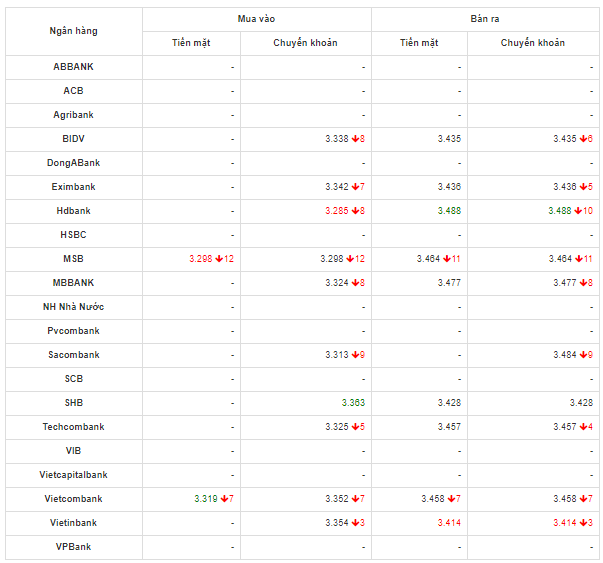Screen dimensions: 603x563
Task: Select the ABBANK bank name
Action: click(74, 67)
